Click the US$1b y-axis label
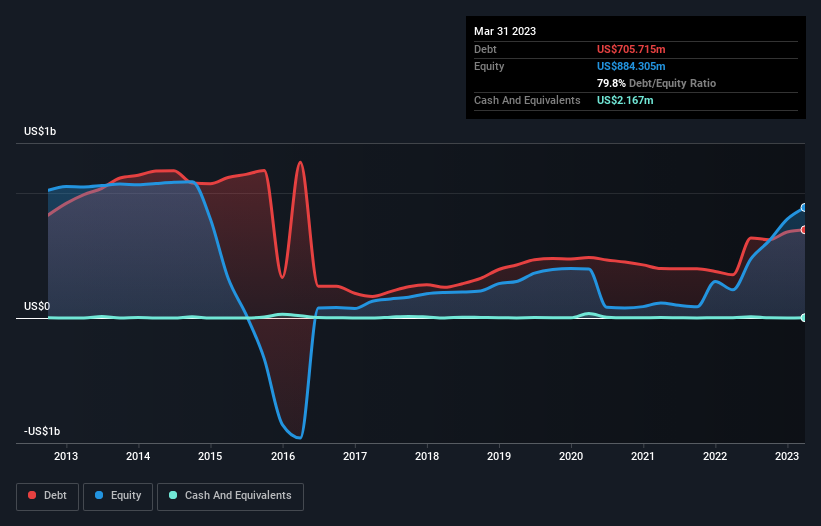Viewport: 821px width, 526px height. pyautogui.click(x=40, y=131)
